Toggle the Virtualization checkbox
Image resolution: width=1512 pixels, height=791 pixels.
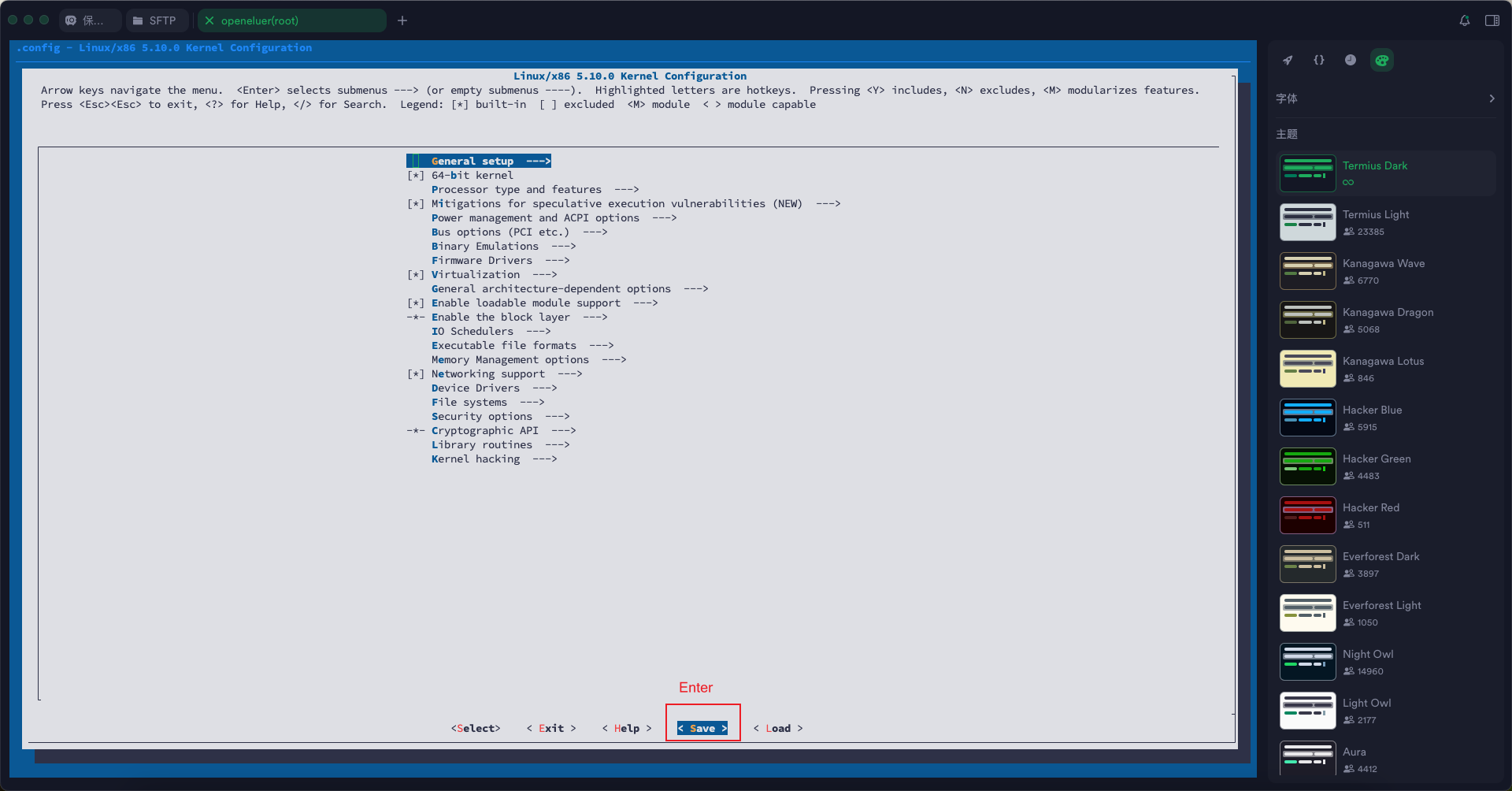(x=416, y=275)
